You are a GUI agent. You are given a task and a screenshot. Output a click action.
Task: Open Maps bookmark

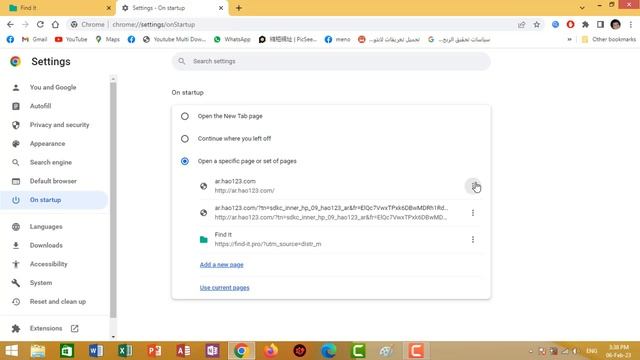point(108,40)
